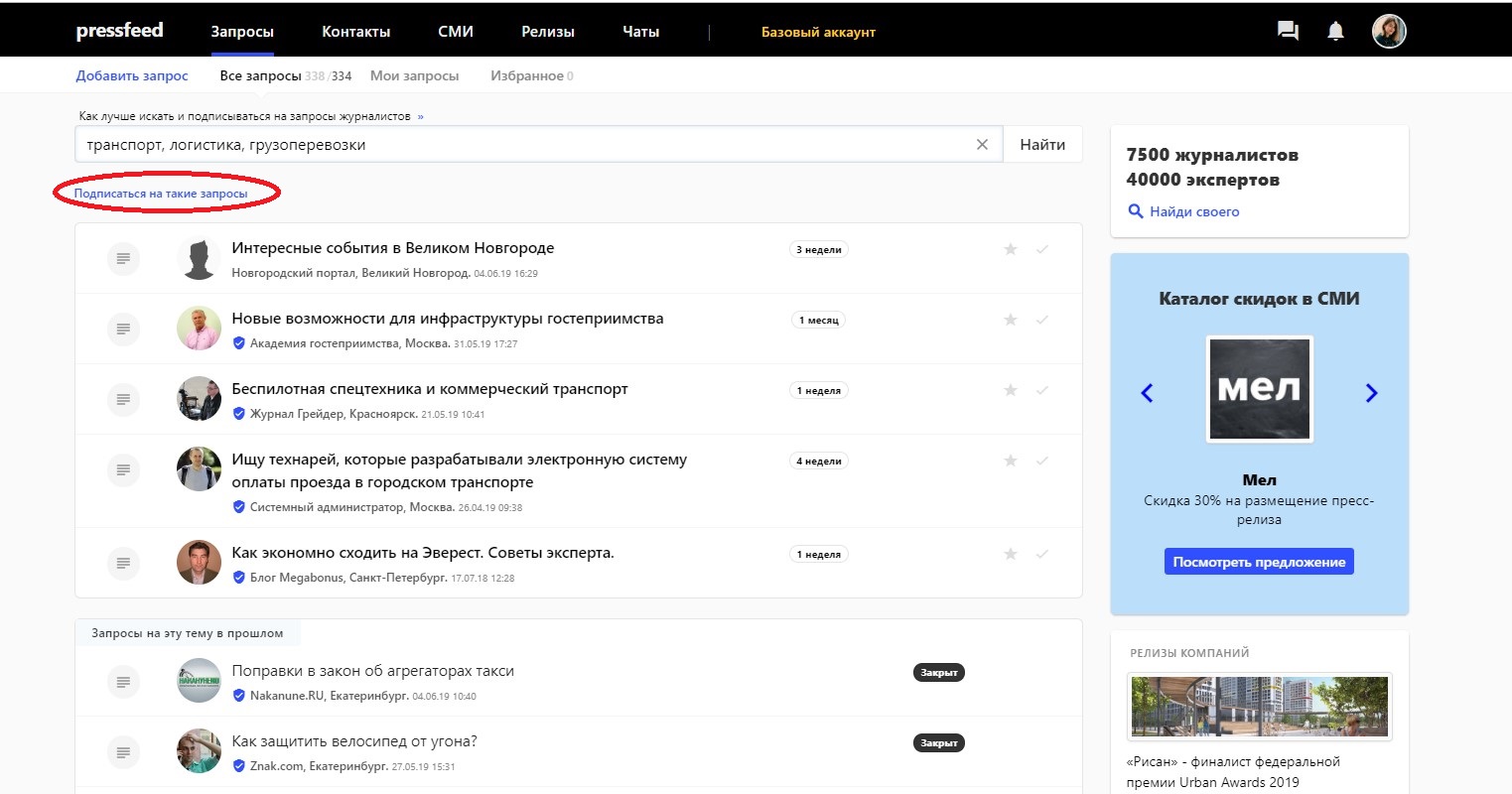Show next offer in discount catalog

pos(1371,393)
